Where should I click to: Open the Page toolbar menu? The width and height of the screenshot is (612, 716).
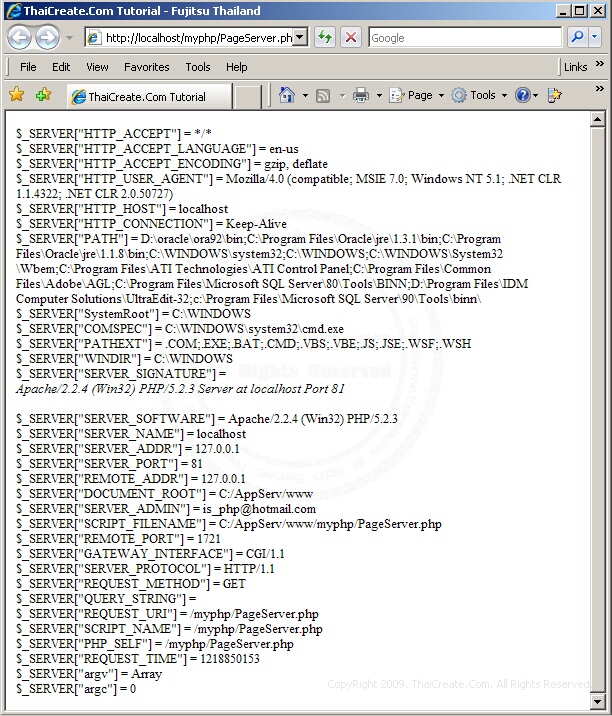click(417, 95)
